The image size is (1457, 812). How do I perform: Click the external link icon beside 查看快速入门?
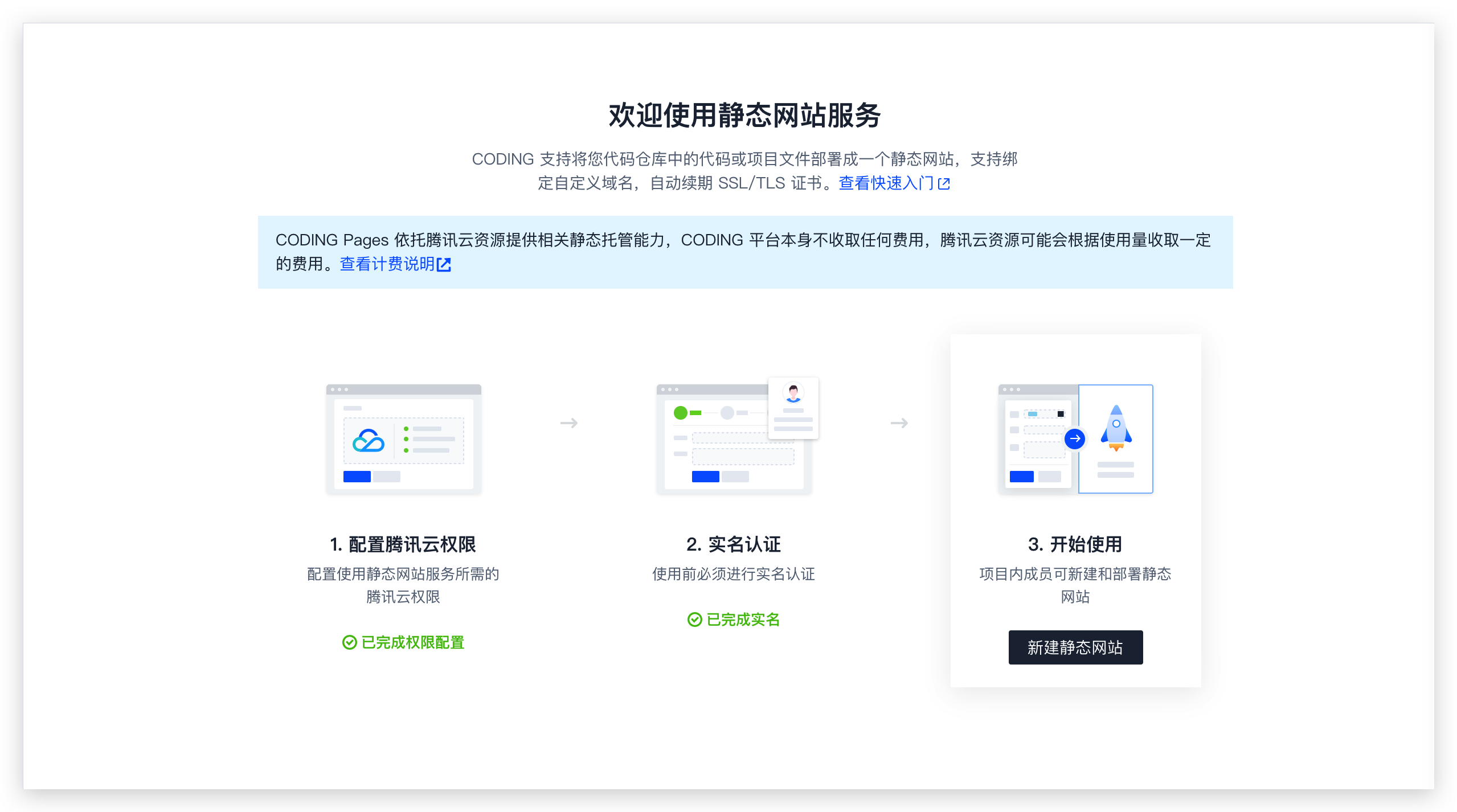tap(945, 183)
